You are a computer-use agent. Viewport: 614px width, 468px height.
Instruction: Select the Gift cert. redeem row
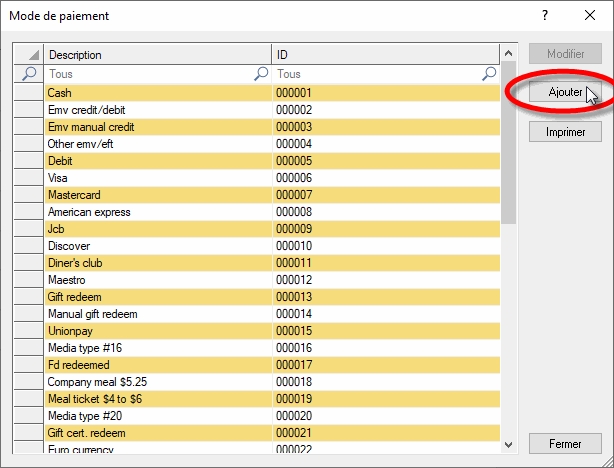tap(157, 433)
